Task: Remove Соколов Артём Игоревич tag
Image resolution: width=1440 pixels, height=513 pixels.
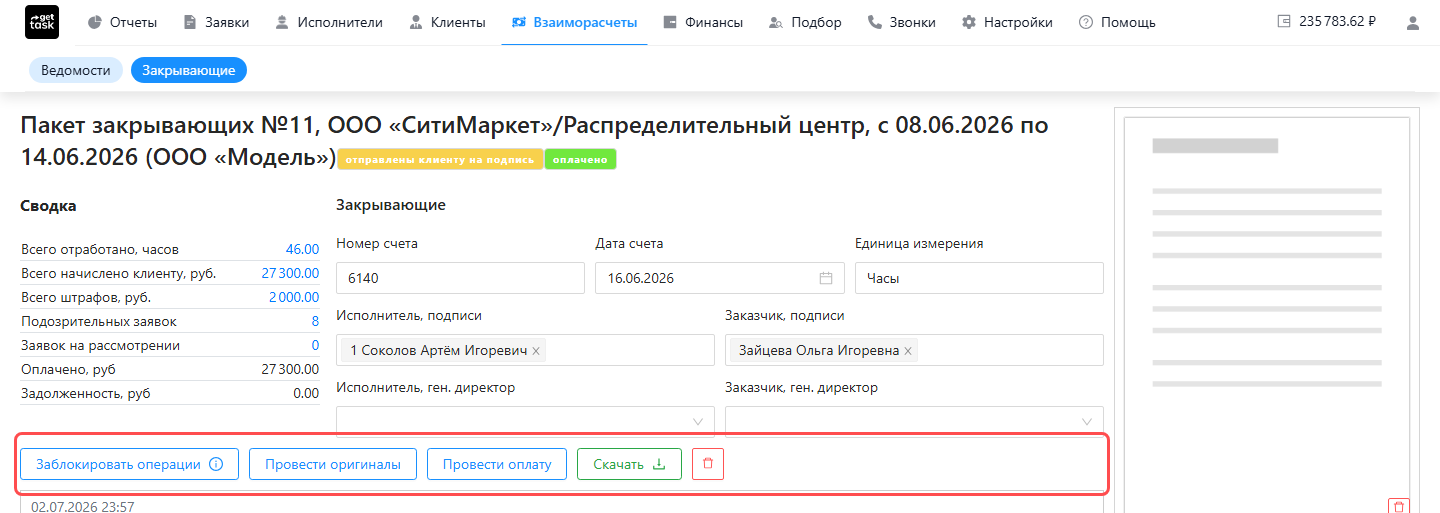Action: (x=536, y=351)
